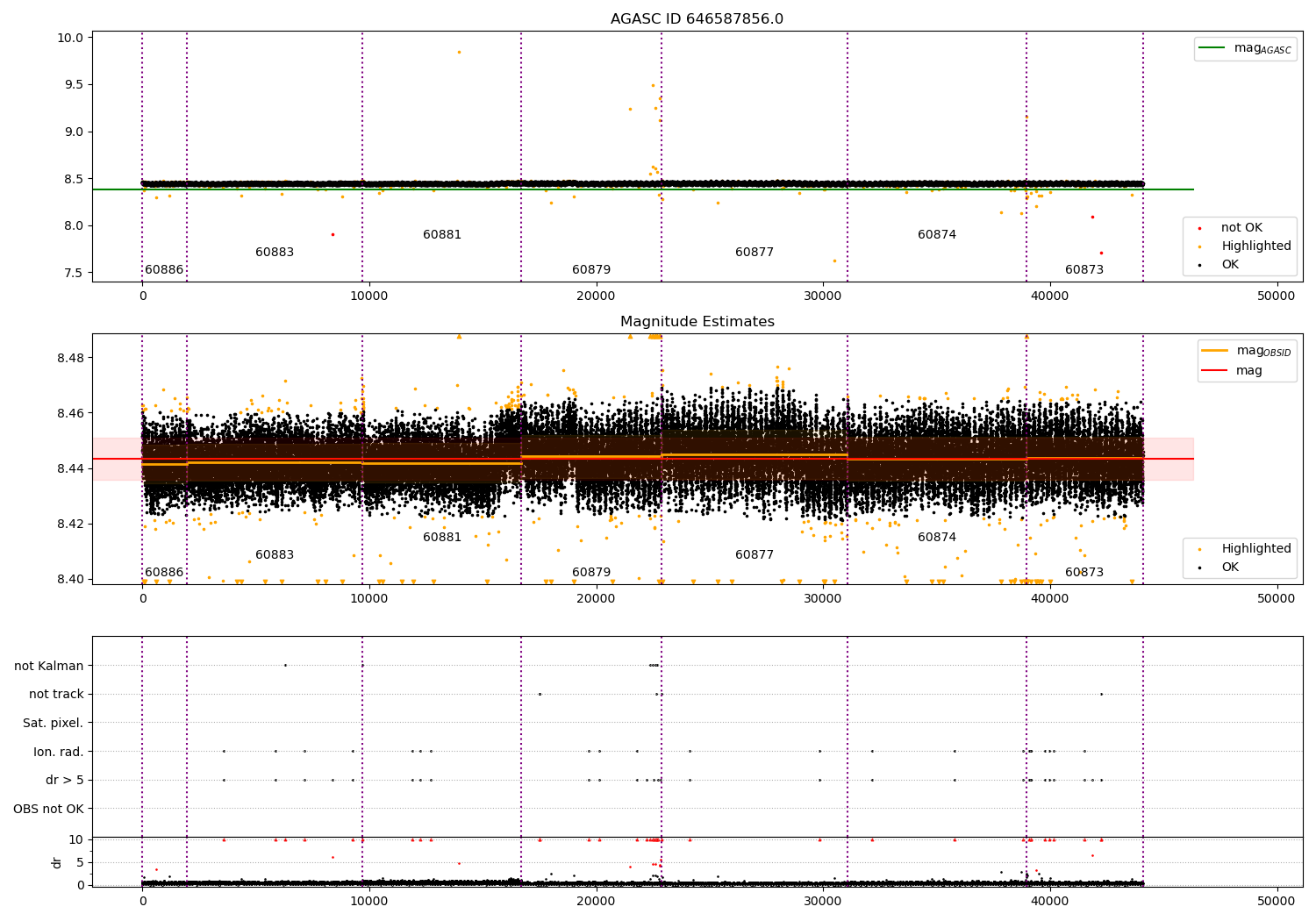Click the green line sample beside mag AGASC

pos(1212,48)
